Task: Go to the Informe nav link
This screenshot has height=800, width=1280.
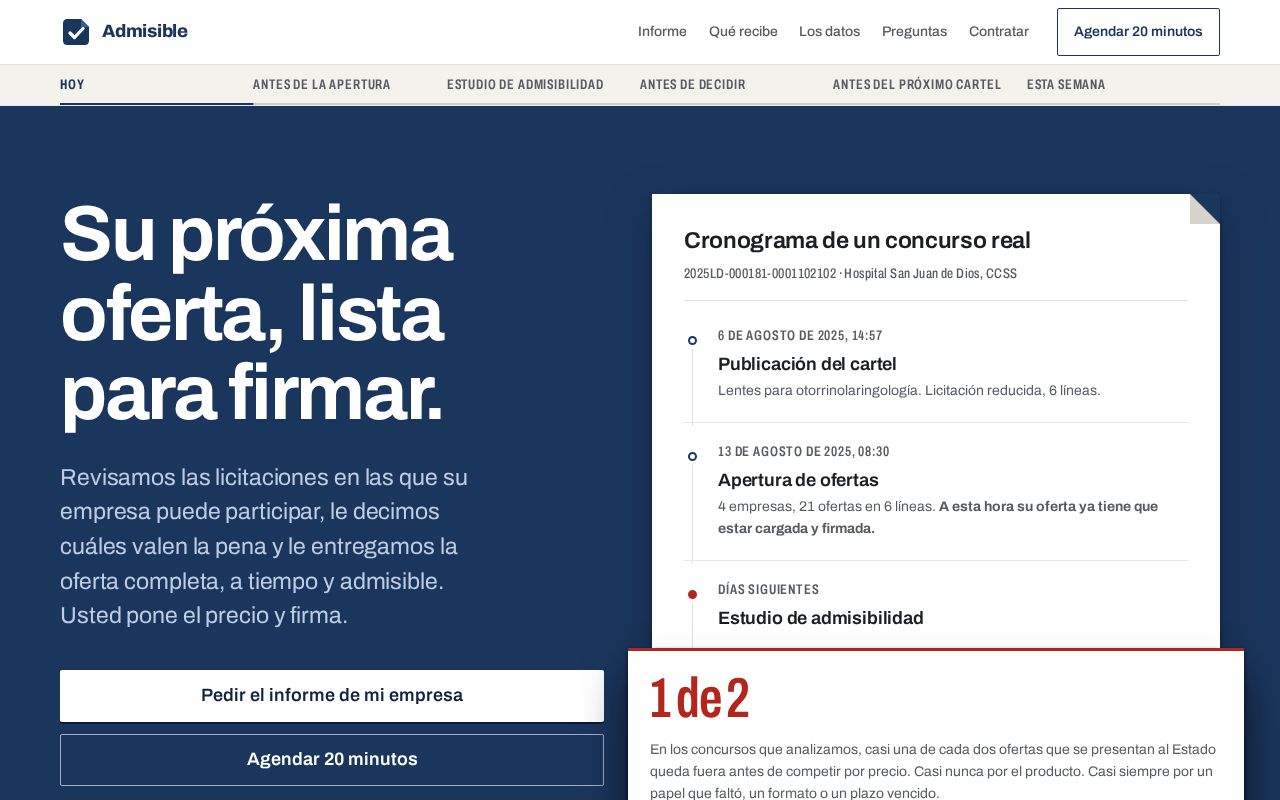Action: 662,31
